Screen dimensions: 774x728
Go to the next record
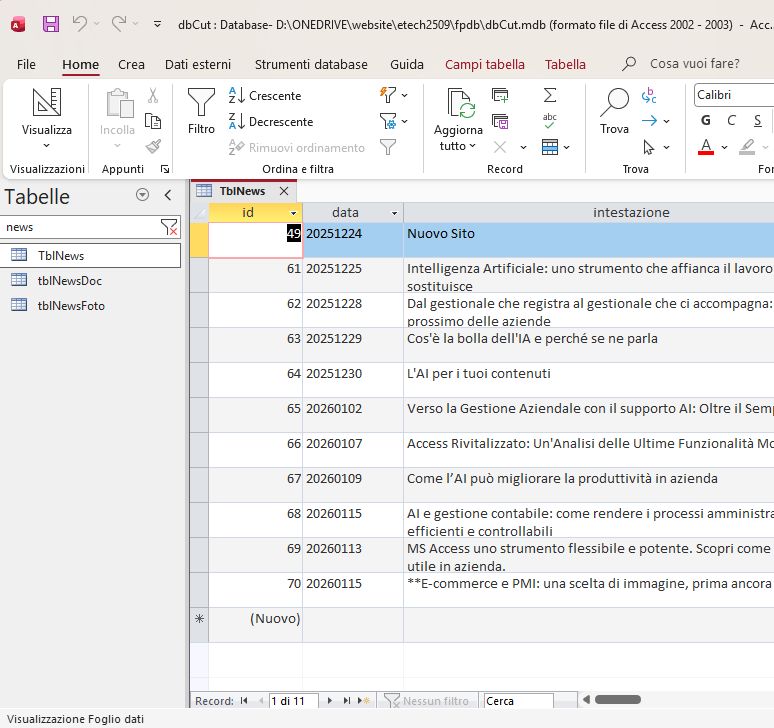coord(330,700)
